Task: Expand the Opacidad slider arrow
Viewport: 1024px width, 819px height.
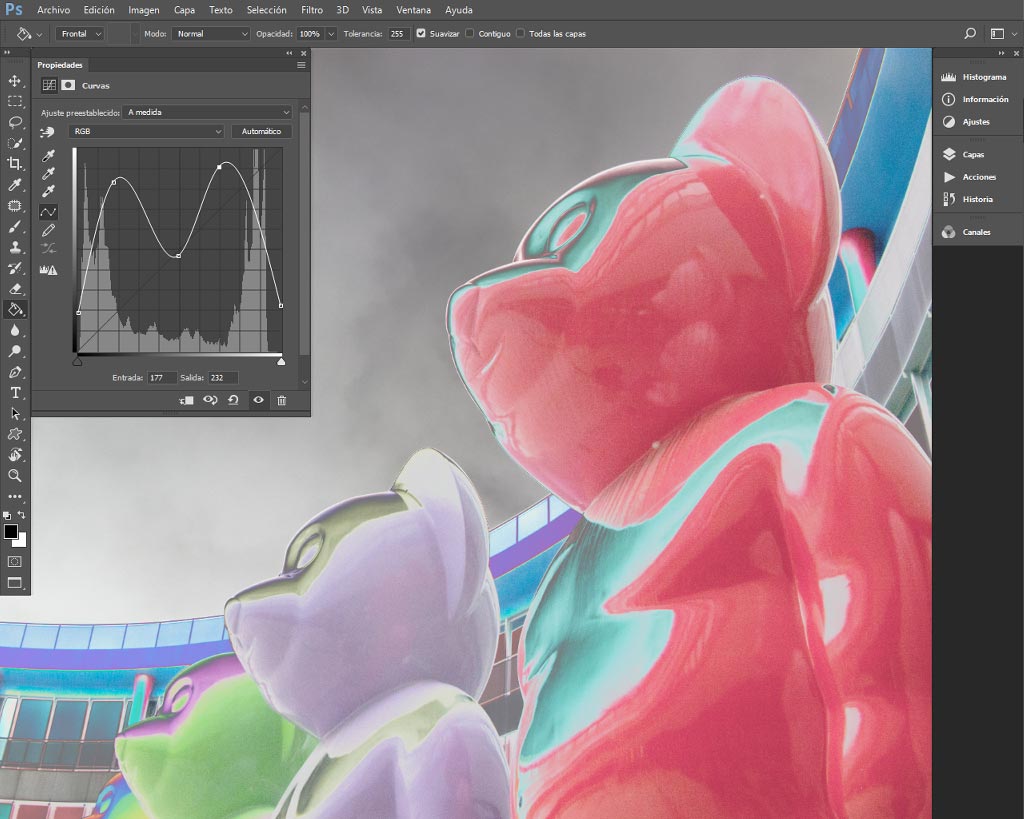Action: click(331, 33)
